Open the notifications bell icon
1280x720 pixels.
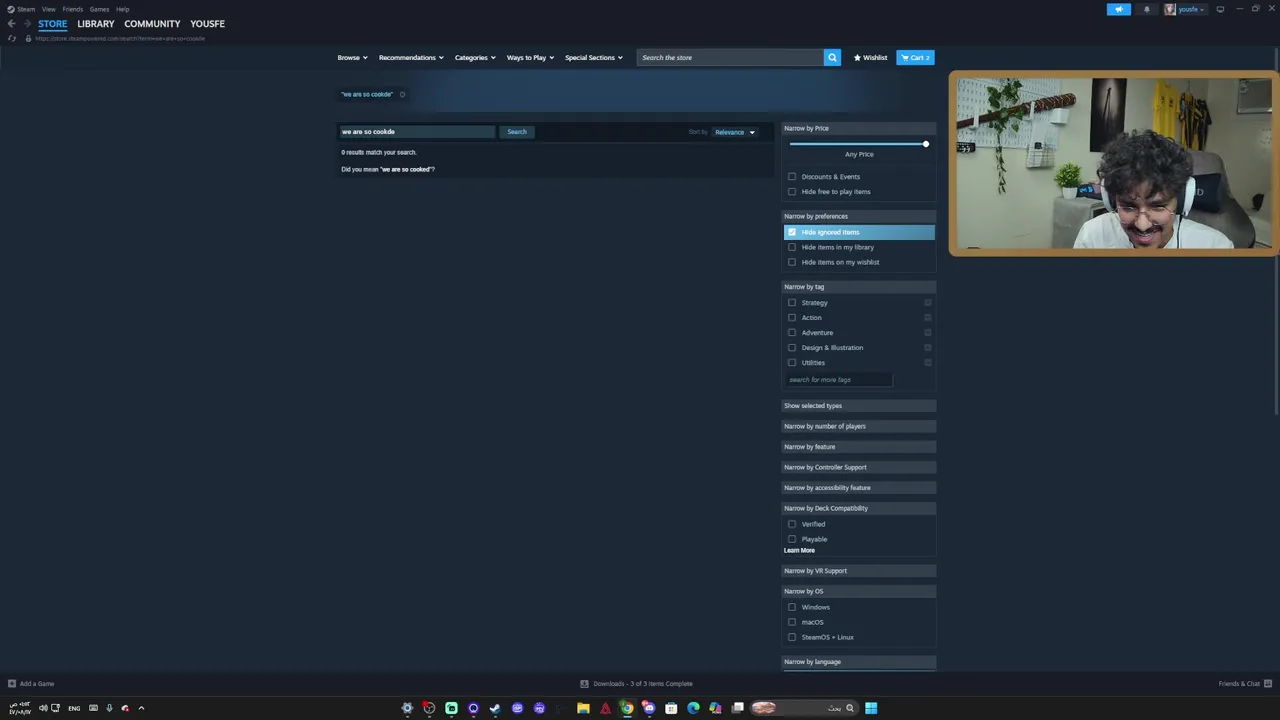1147,9
